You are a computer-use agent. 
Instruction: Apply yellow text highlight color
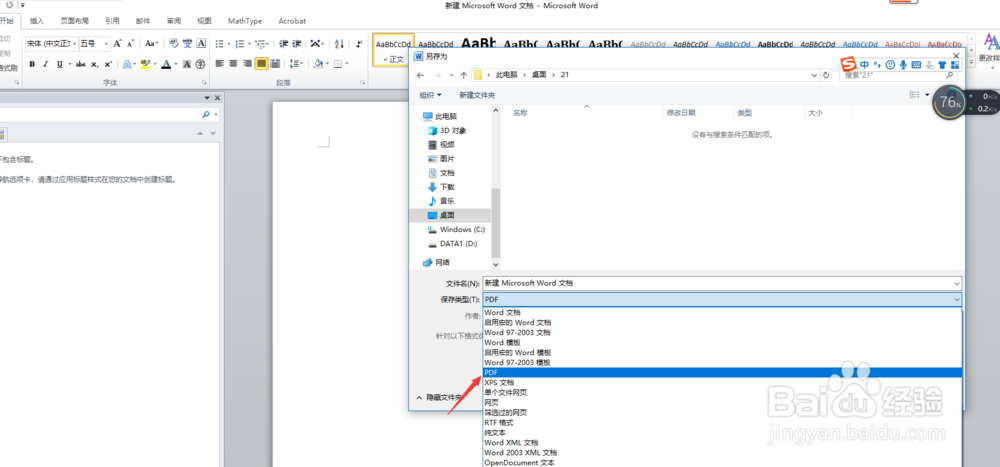click(x=145, y=64)
